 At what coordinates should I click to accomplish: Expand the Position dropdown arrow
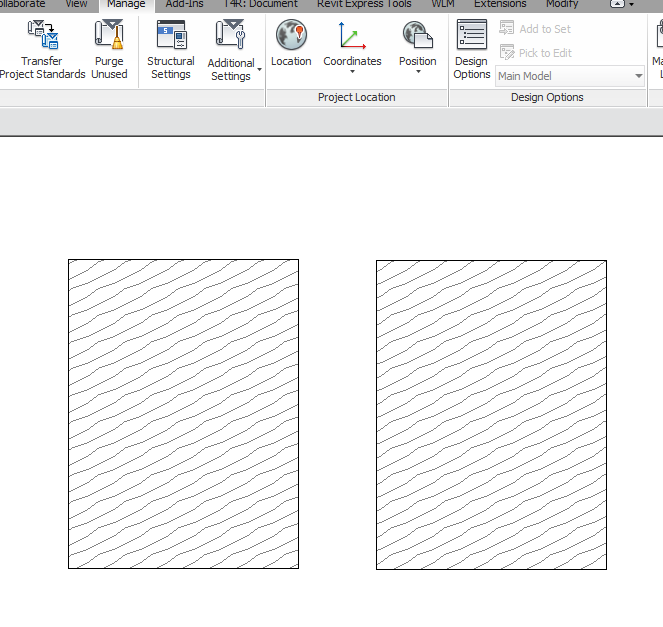click(418, 72)
